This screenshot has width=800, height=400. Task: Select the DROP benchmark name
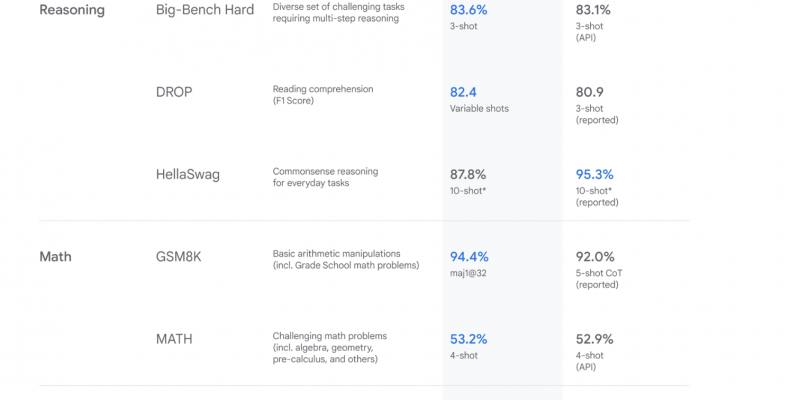point(174,92)
